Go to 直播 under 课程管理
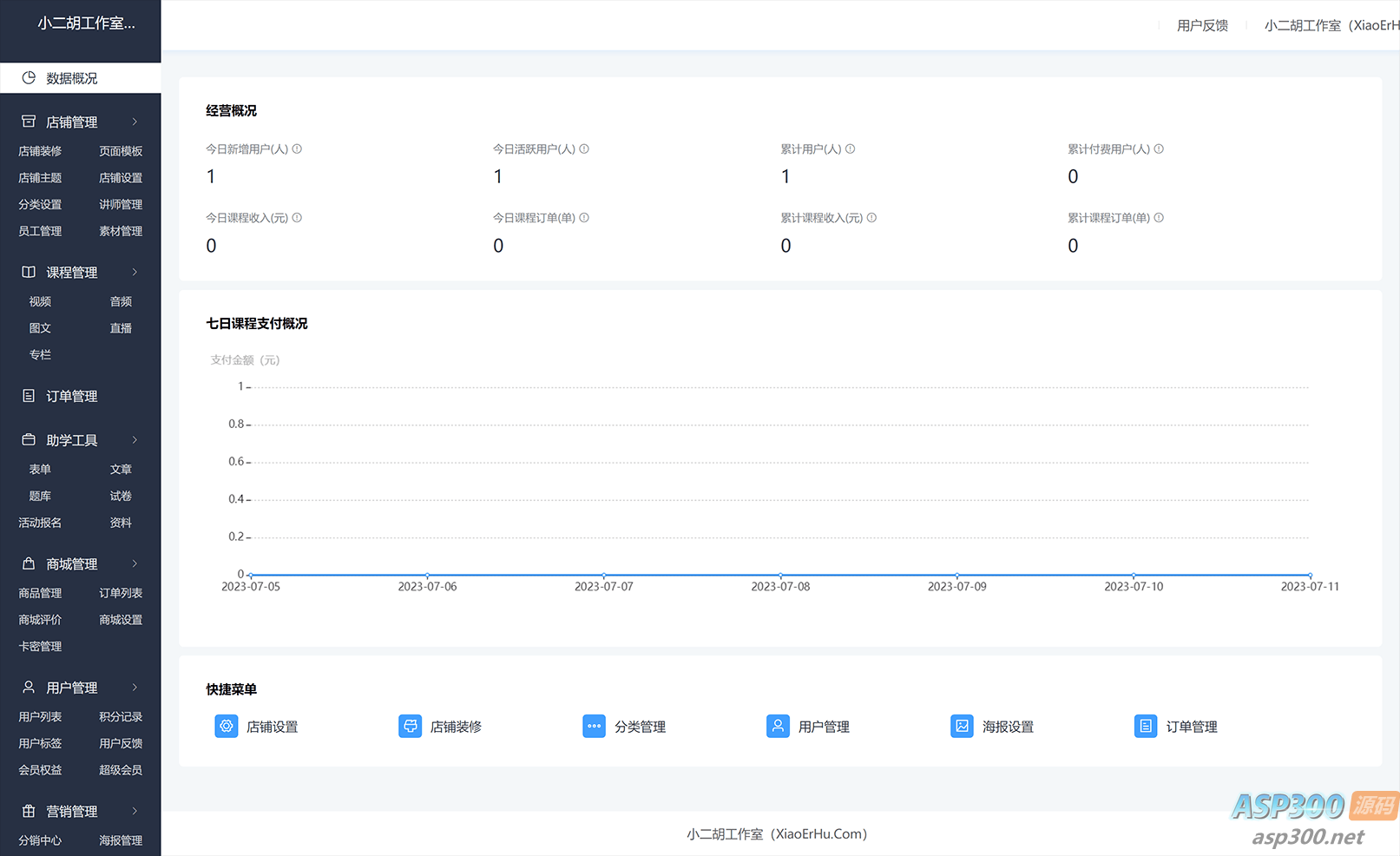 pyautogui.click(x=121, y=328)
